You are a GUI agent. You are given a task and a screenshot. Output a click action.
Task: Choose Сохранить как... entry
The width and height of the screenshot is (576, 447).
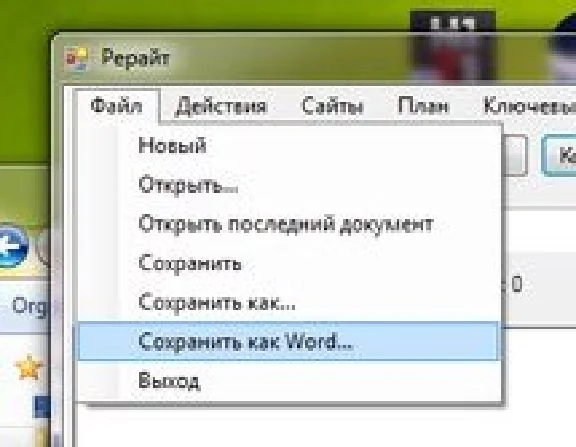coord(289,303)
